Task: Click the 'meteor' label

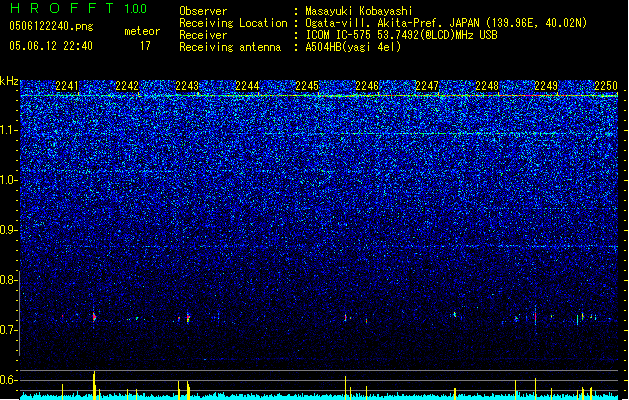Action: pyautogui.click(x=142, y=31)
